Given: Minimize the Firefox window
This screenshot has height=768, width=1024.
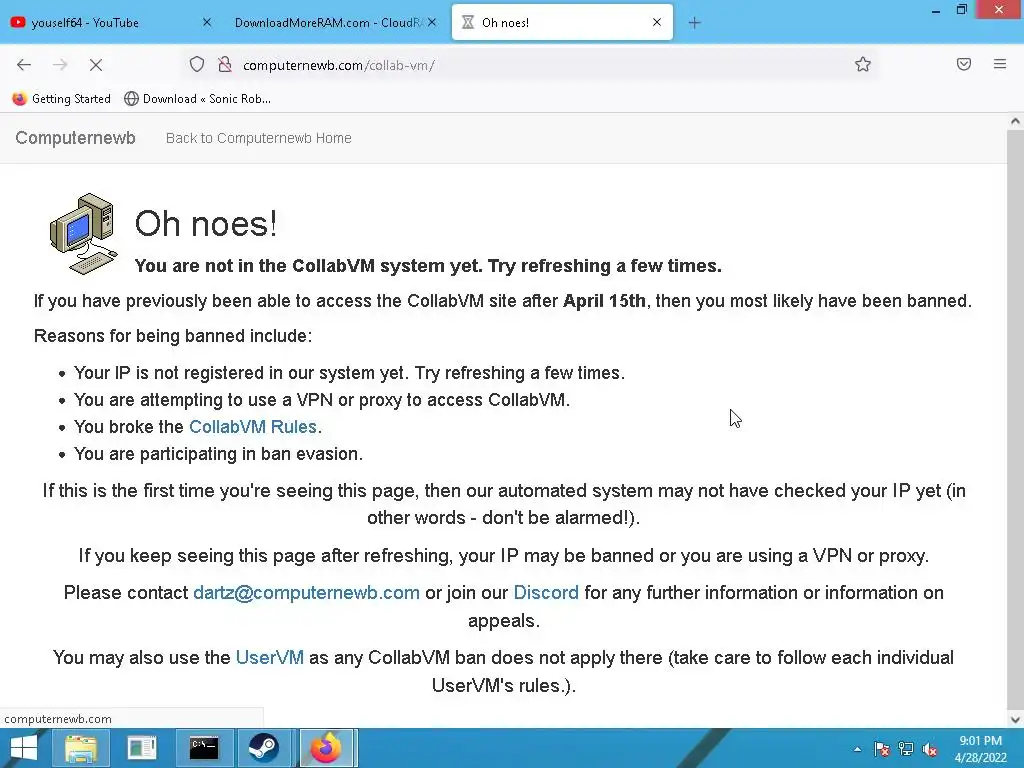Looking at the screenshot, I should (x=936, y=10).
